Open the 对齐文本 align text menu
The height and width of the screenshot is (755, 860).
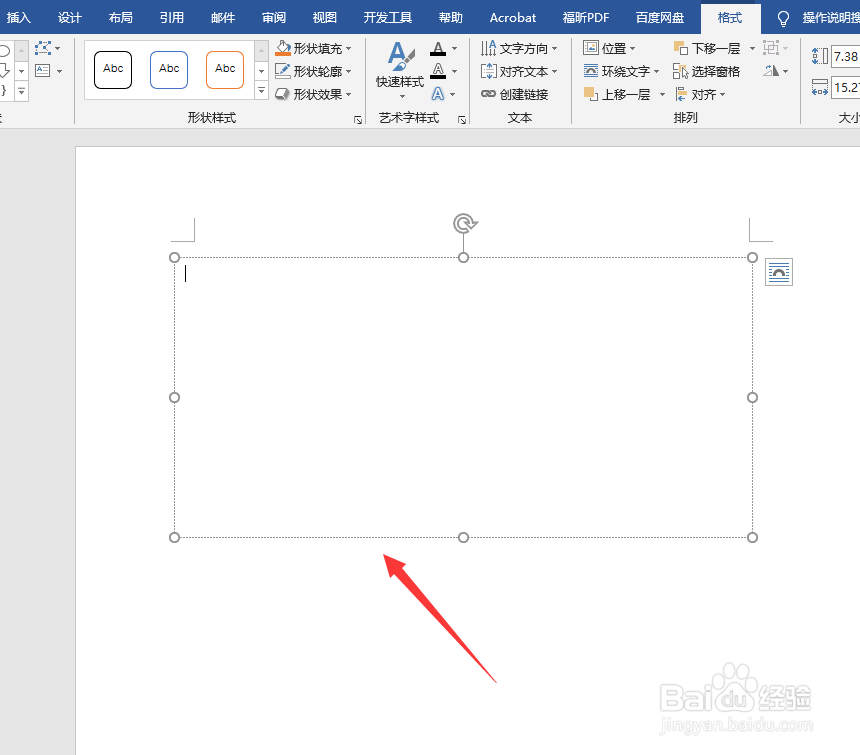pyautogui.click(x=519, y=71)
